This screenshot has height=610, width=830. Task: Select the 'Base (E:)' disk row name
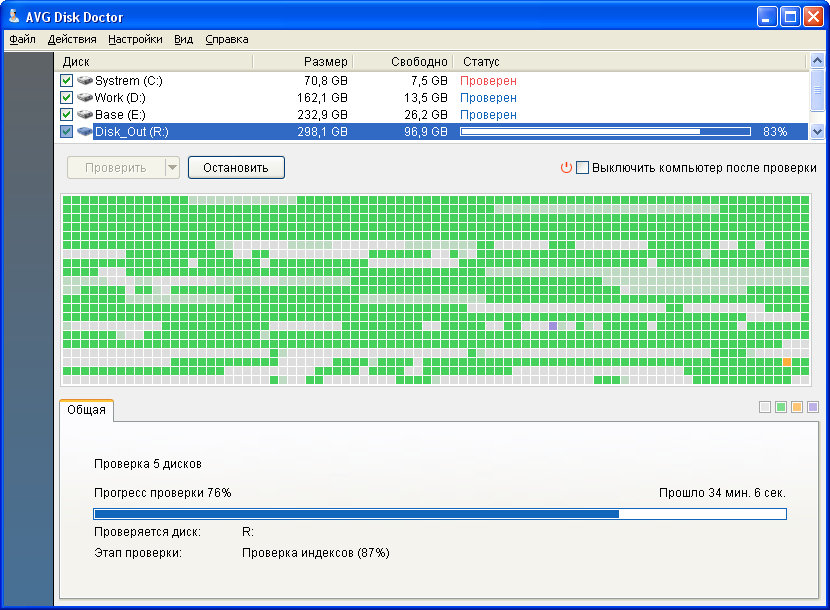coord(120,114)
